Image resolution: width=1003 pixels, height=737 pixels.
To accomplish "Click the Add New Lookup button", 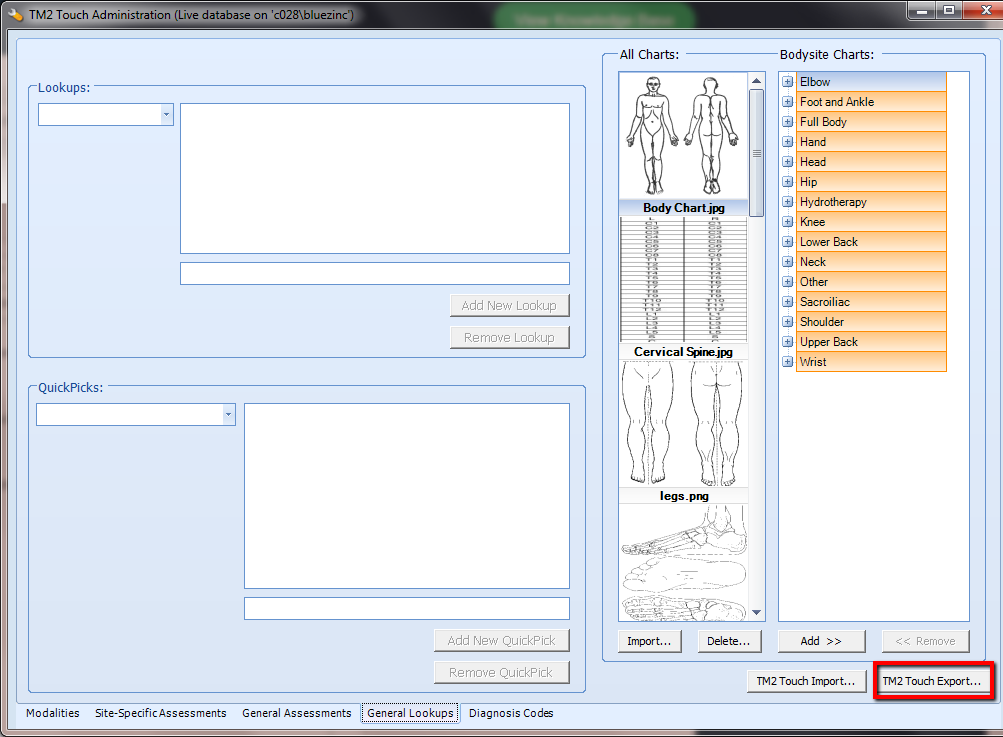I will click(509, 306).
